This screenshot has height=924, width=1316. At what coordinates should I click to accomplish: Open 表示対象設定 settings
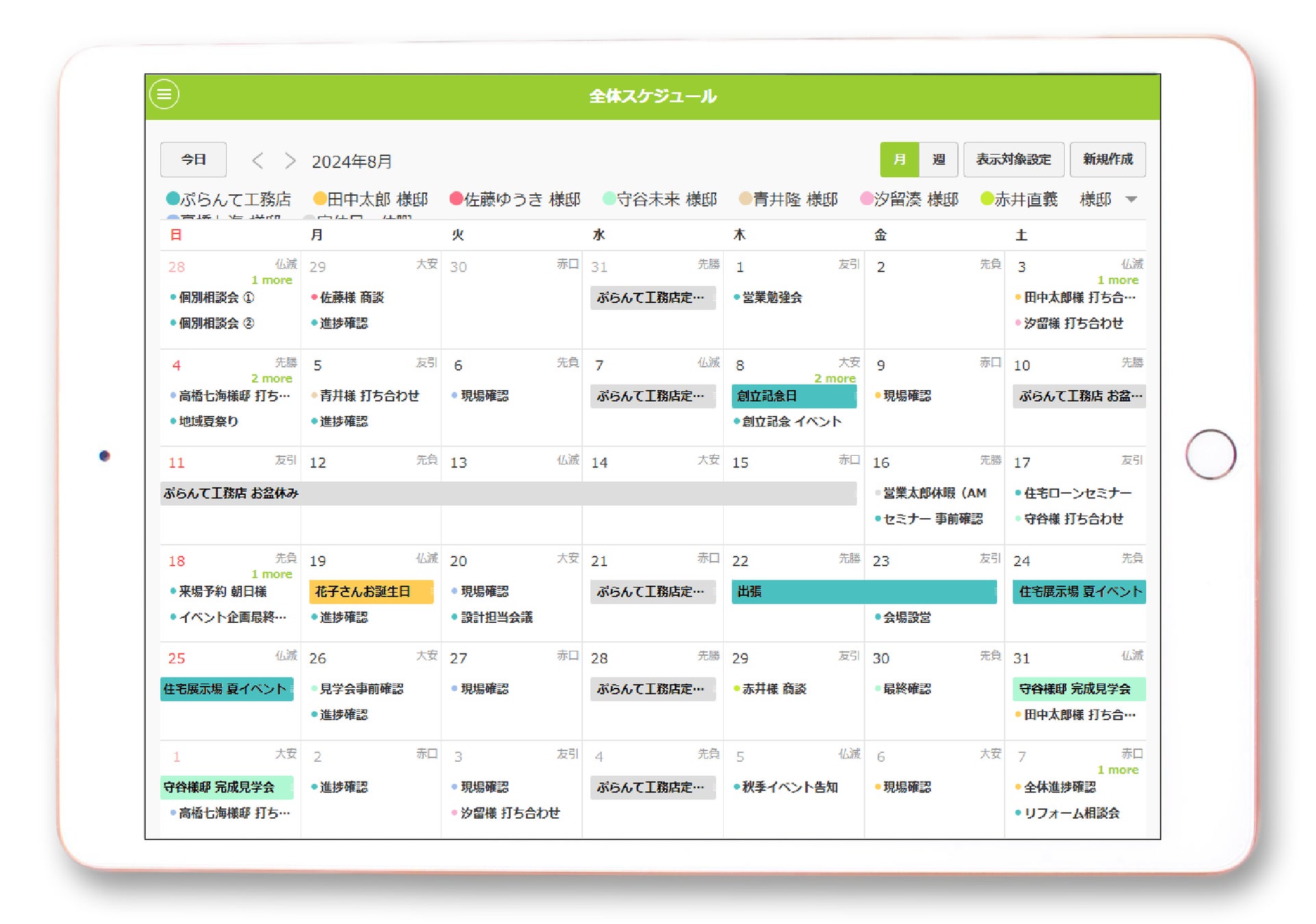click(1013, 159)
